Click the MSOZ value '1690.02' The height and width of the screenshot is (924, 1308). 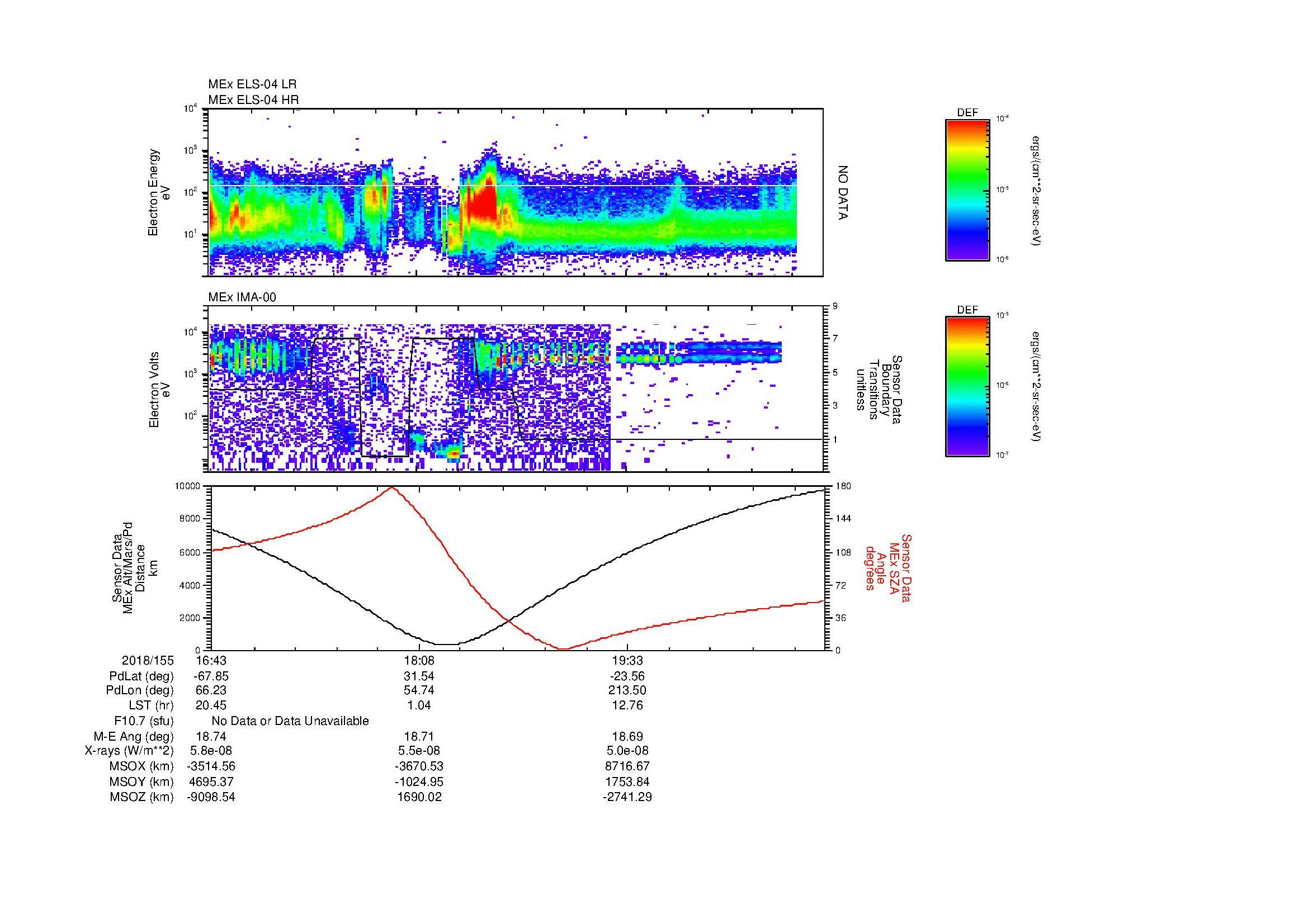(x=419, y=797)
